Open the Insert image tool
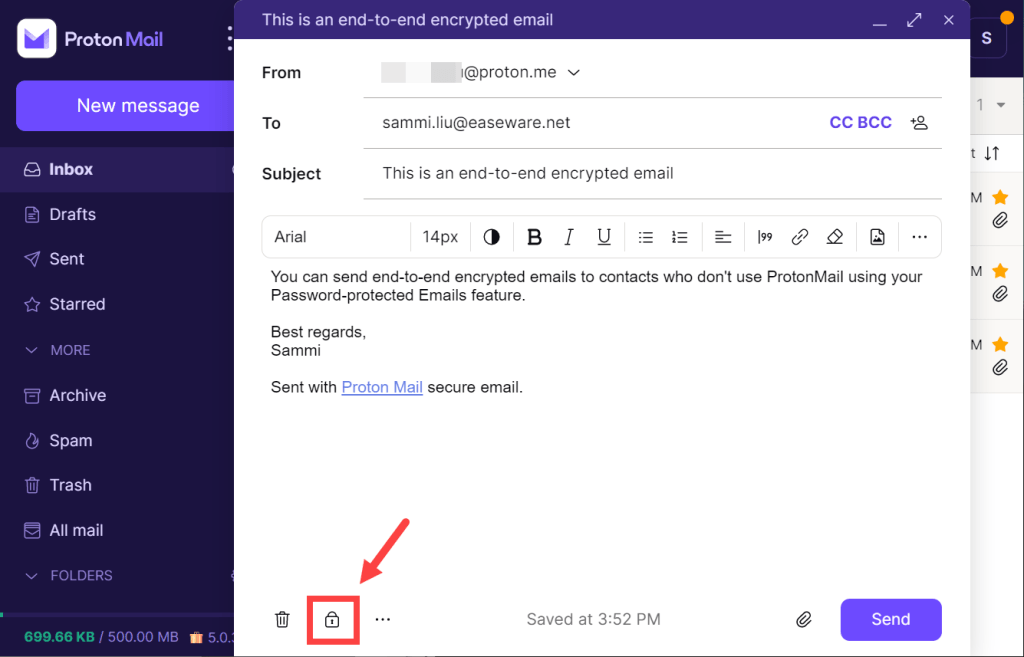Image resolution: width=1024 pixels, height=657 pixels. coord(877,237)
